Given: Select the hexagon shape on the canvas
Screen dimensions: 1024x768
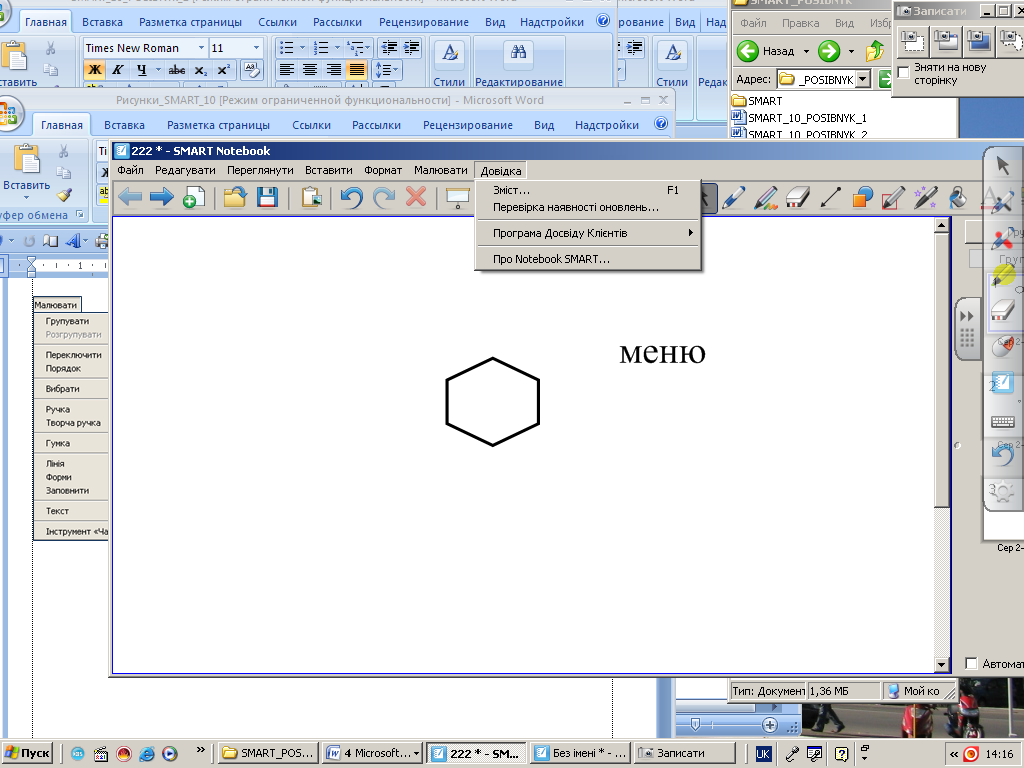Looking at the screenshot, I should point(492,401).
